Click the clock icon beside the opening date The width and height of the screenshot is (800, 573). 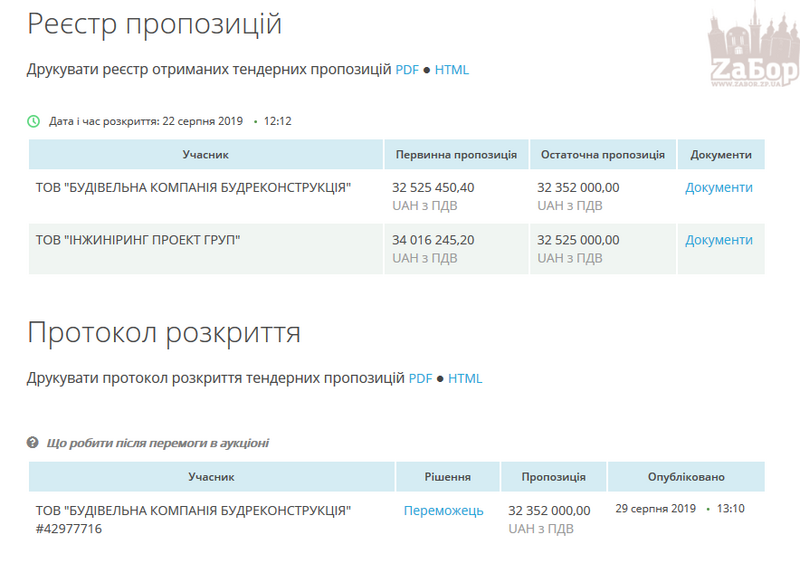click(33, 121)
